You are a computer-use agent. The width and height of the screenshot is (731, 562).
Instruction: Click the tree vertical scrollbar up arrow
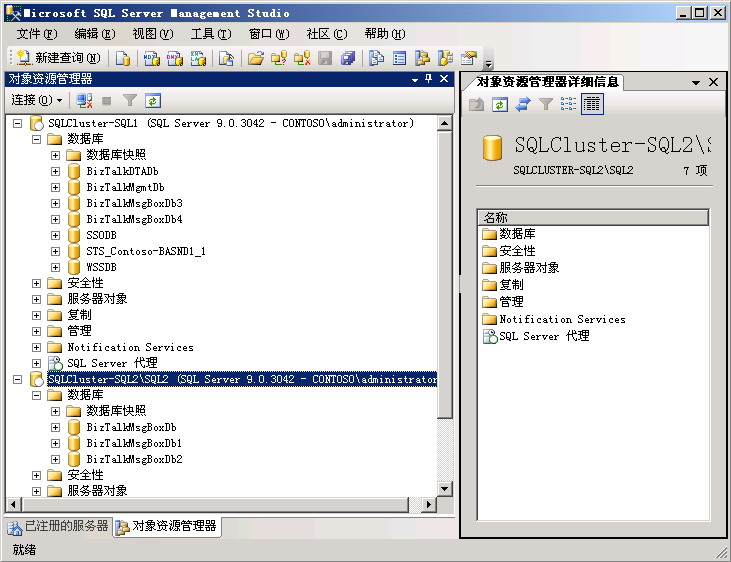444,124
